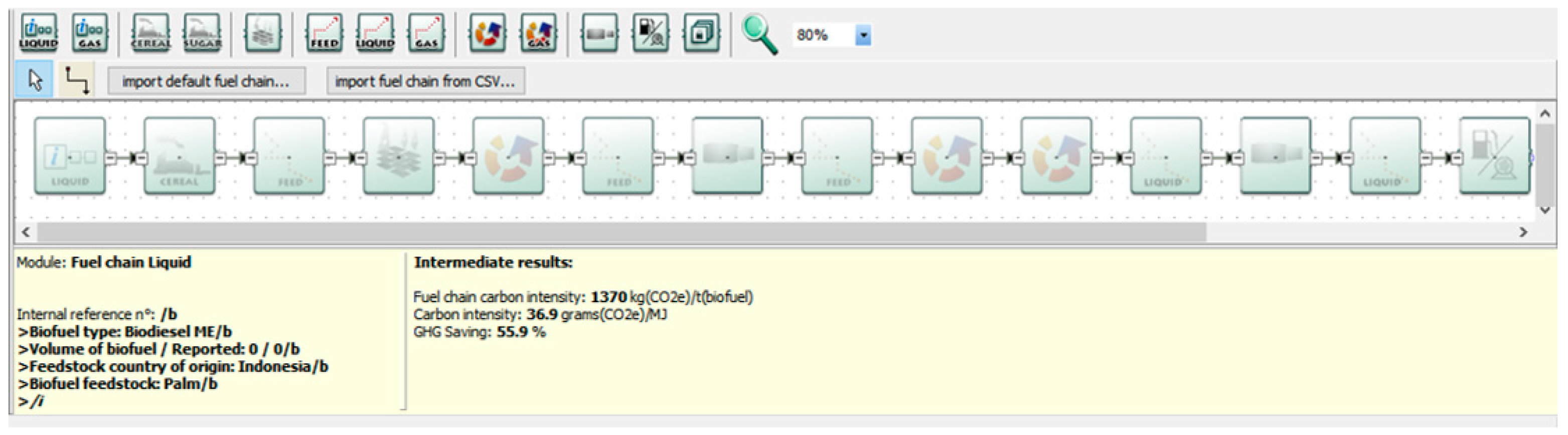Screen dimensions: 1568x435
Task: Activate the arrow pointer selection tool
Action: 34,79
